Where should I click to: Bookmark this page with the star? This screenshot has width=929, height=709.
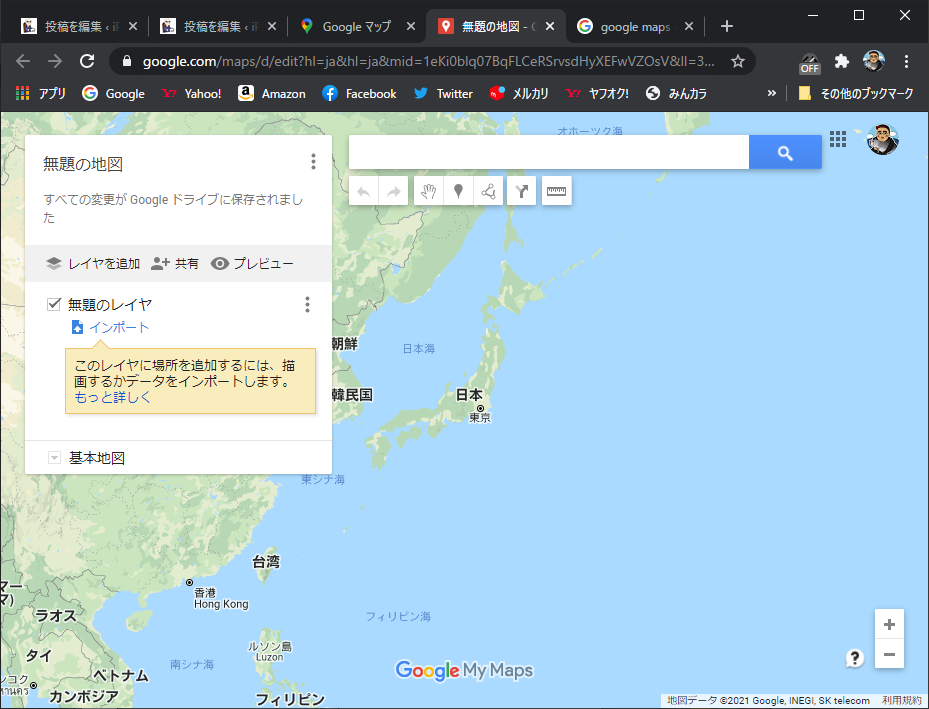(738, 61)
